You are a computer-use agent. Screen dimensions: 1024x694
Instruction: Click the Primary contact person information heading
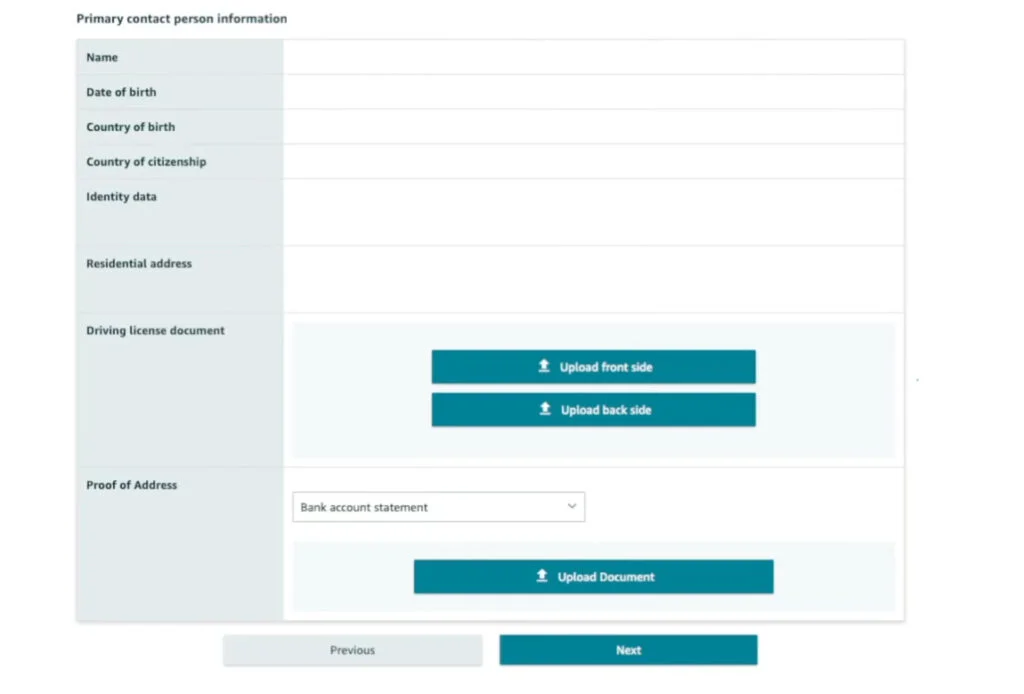click(x=181, y=19)
